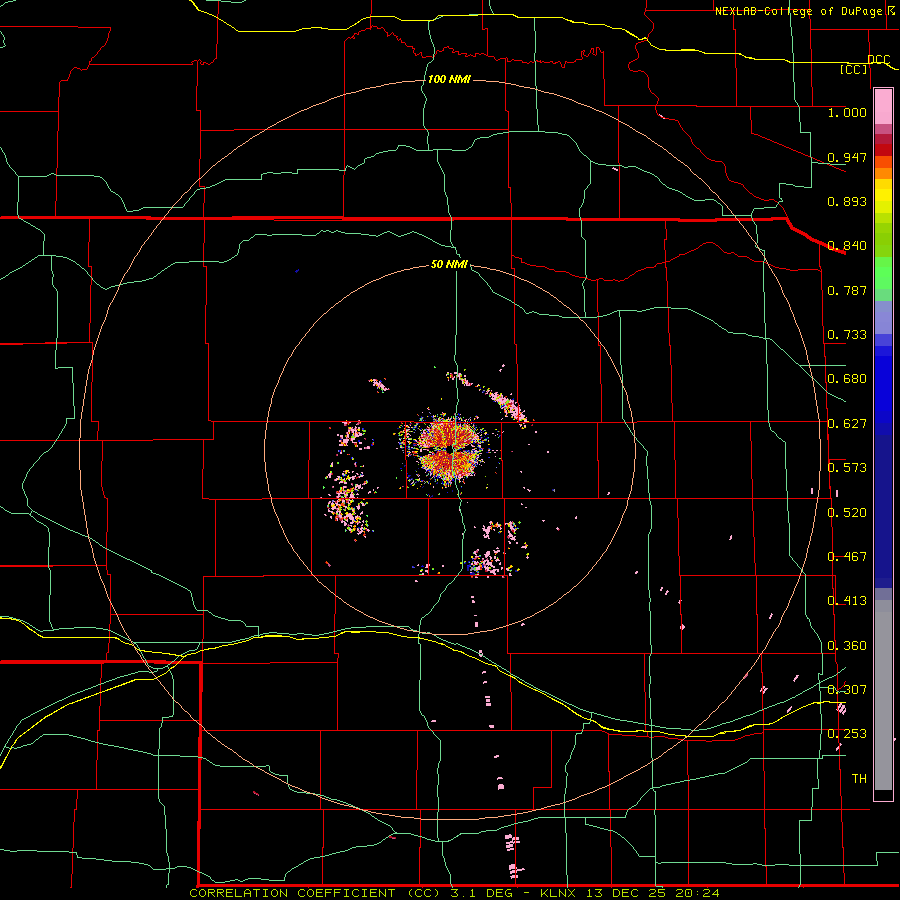Screen dimensions: 900x900
Task: Click the 0.733 scale value
Action: (x=847, y=335)
